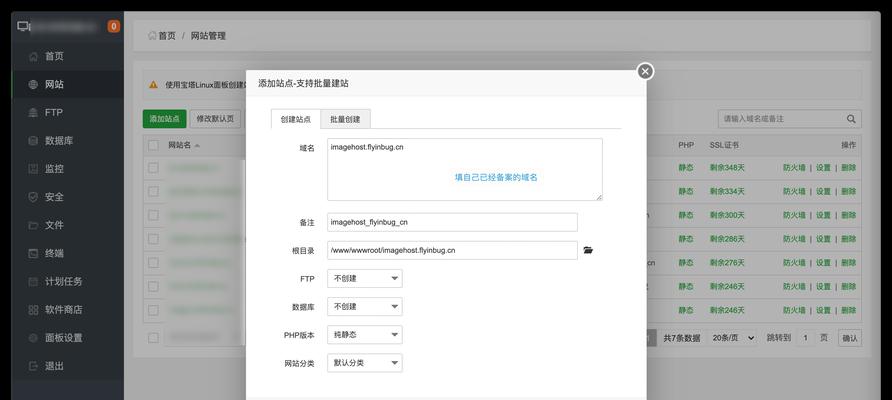Click the monitor icon at sidebar top

pos(23,26)
